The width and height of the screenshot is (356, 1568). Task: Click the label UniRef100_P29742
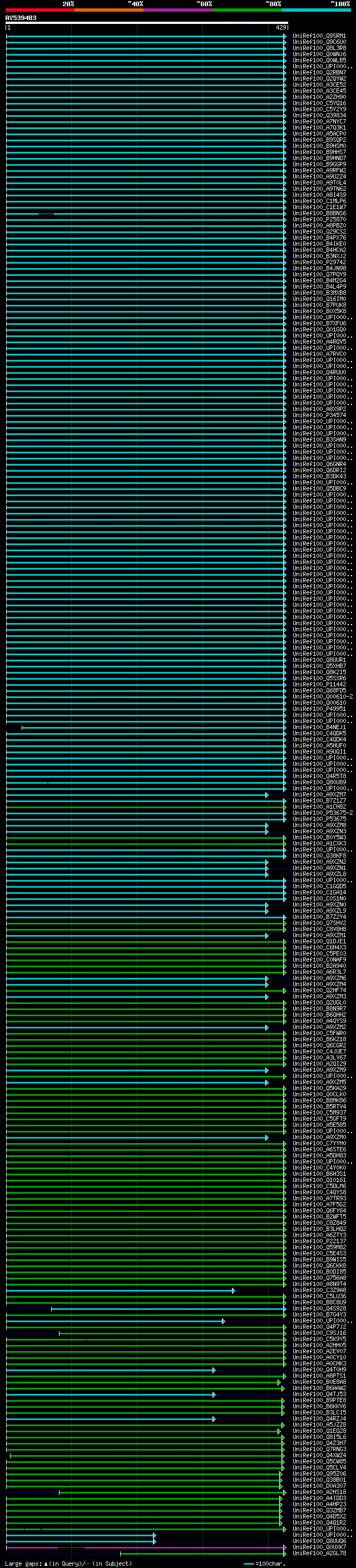(x=319, y=263)
